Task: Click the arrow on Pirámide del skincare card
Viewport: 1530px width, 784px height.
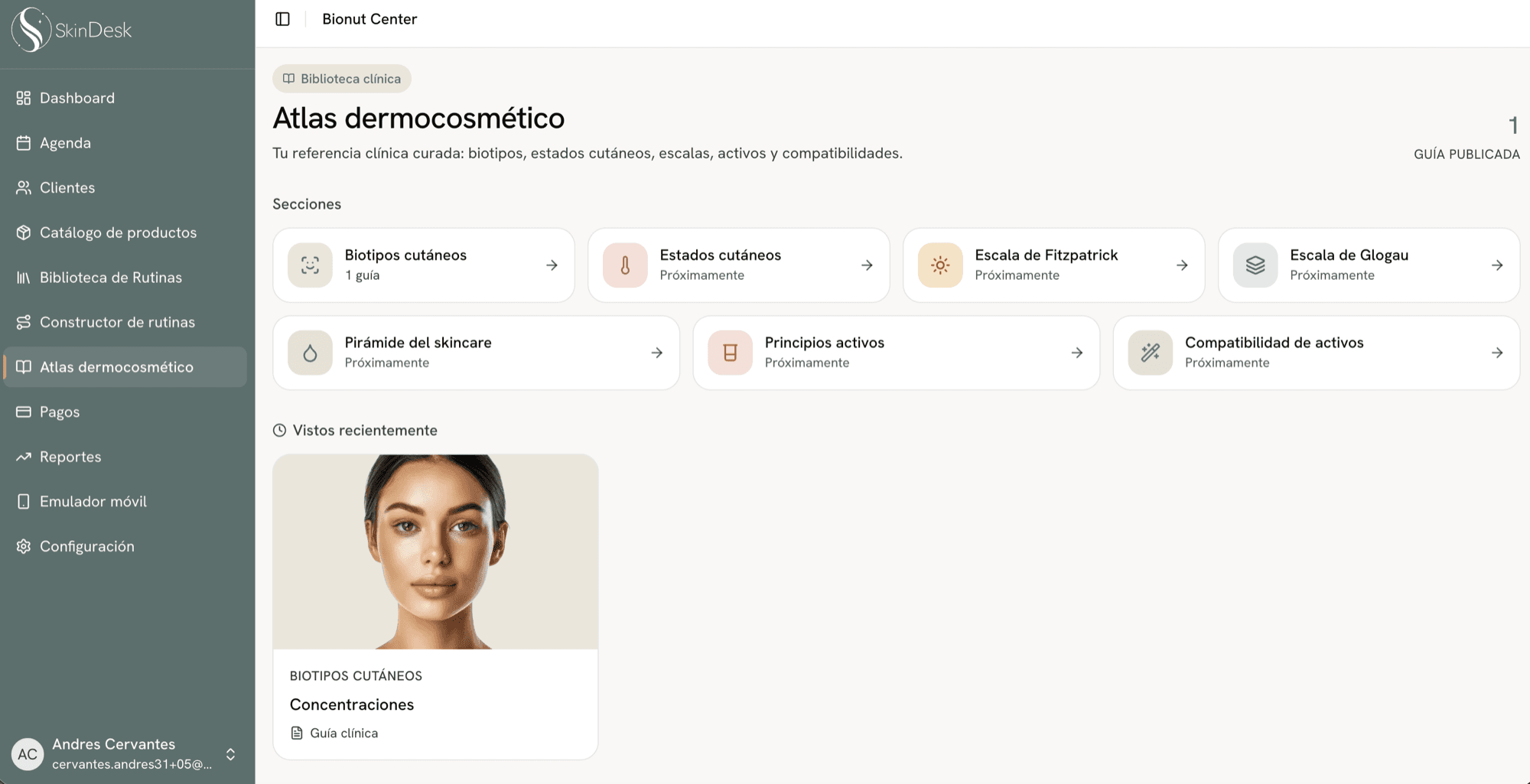Action: click(x=656, y=353)
